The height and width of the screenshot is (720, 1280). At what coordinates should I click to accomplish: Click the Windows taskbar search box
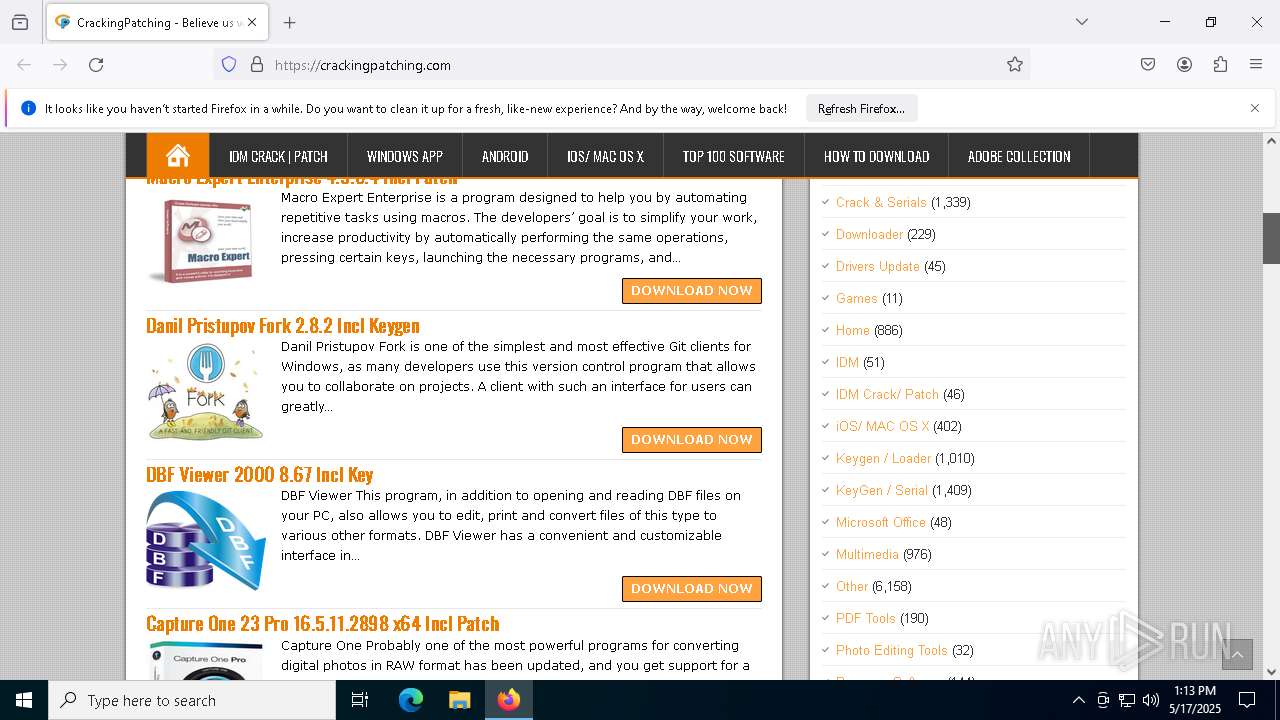192,700
